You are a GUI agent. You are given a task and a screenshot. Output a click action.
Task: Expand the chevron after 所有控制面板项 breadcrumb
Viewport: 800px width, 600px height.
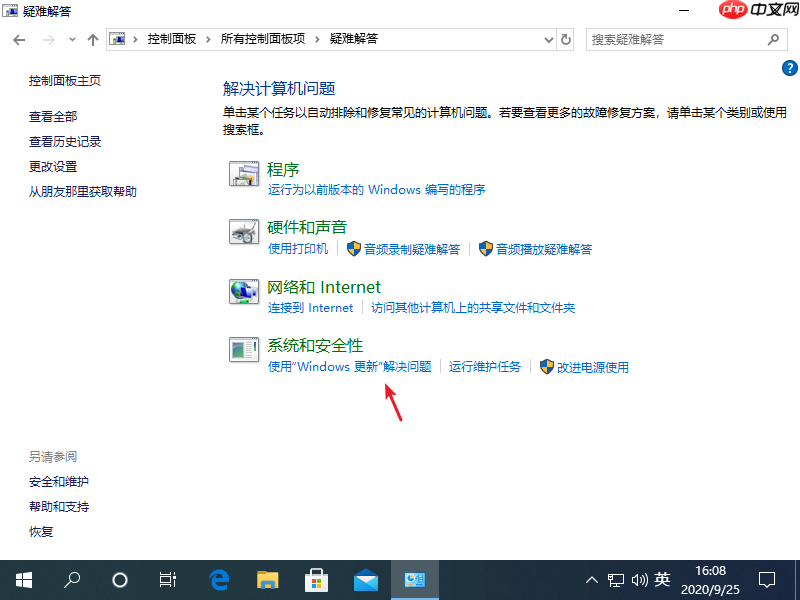(x=317, y=39)
